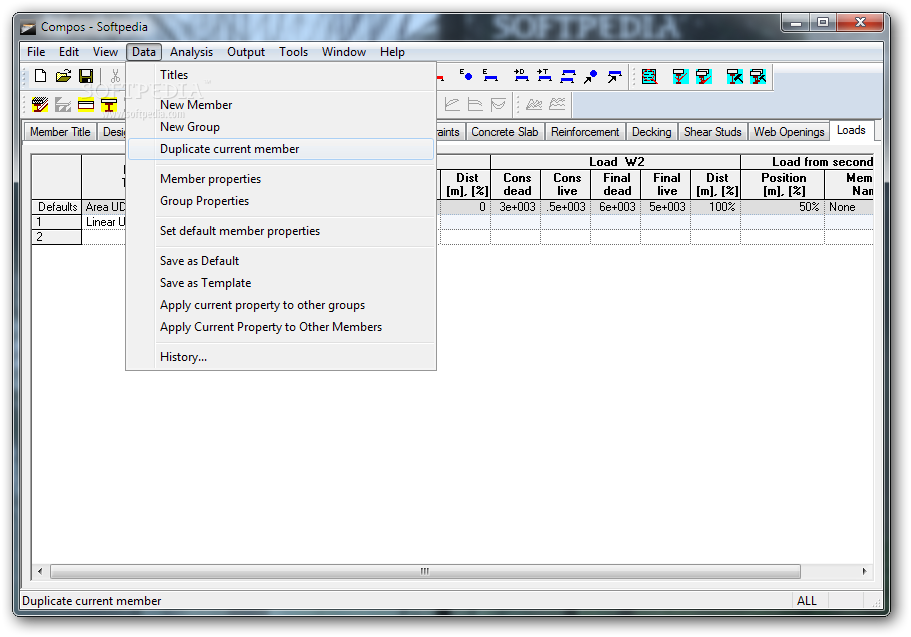
Task: Choose Titles from the Data menu
Action: click(x=281, y=75)
